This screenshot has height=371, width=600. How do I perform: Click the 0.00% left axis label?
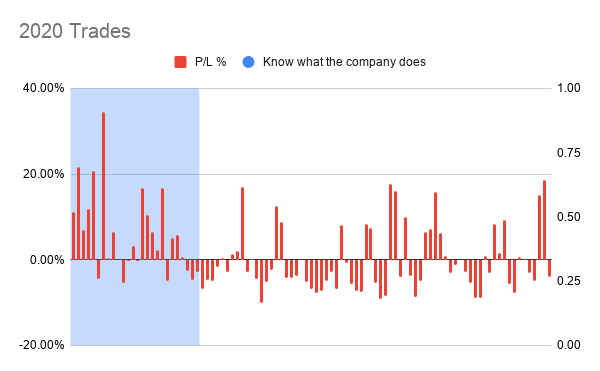47,260
